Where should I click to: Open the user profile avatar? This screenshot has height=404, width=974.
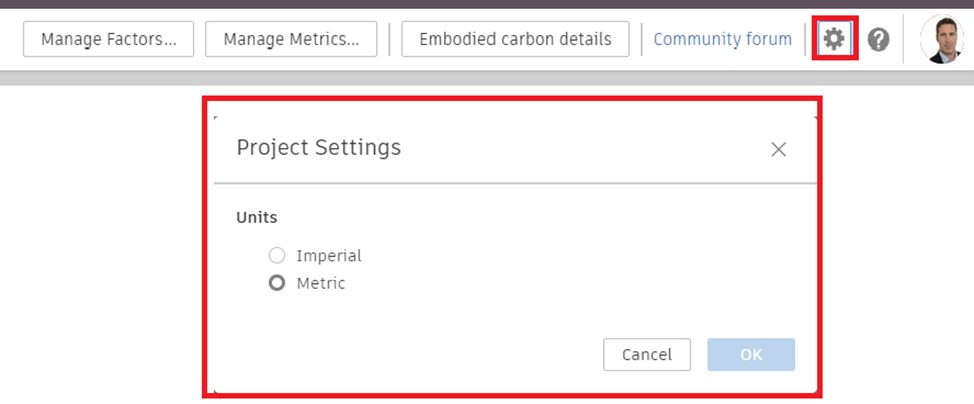(x=941, y=40)
